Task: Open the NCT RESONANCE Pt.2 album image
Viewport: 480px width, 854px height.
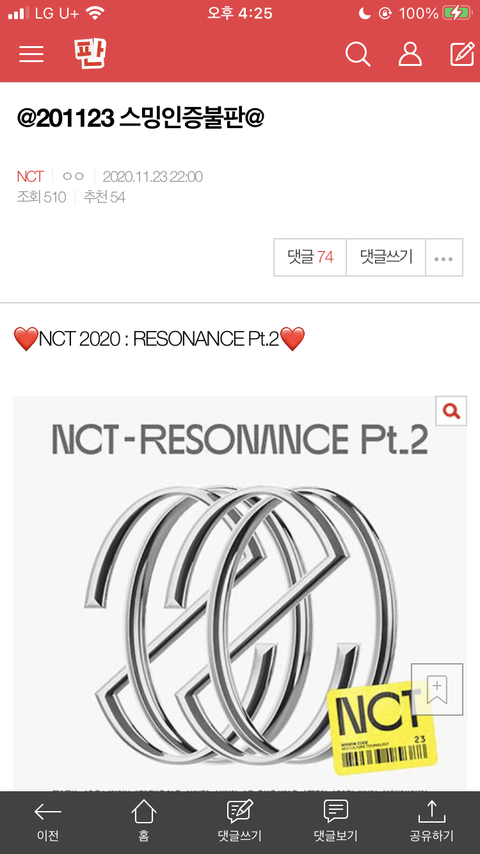Action: point(240,593)
